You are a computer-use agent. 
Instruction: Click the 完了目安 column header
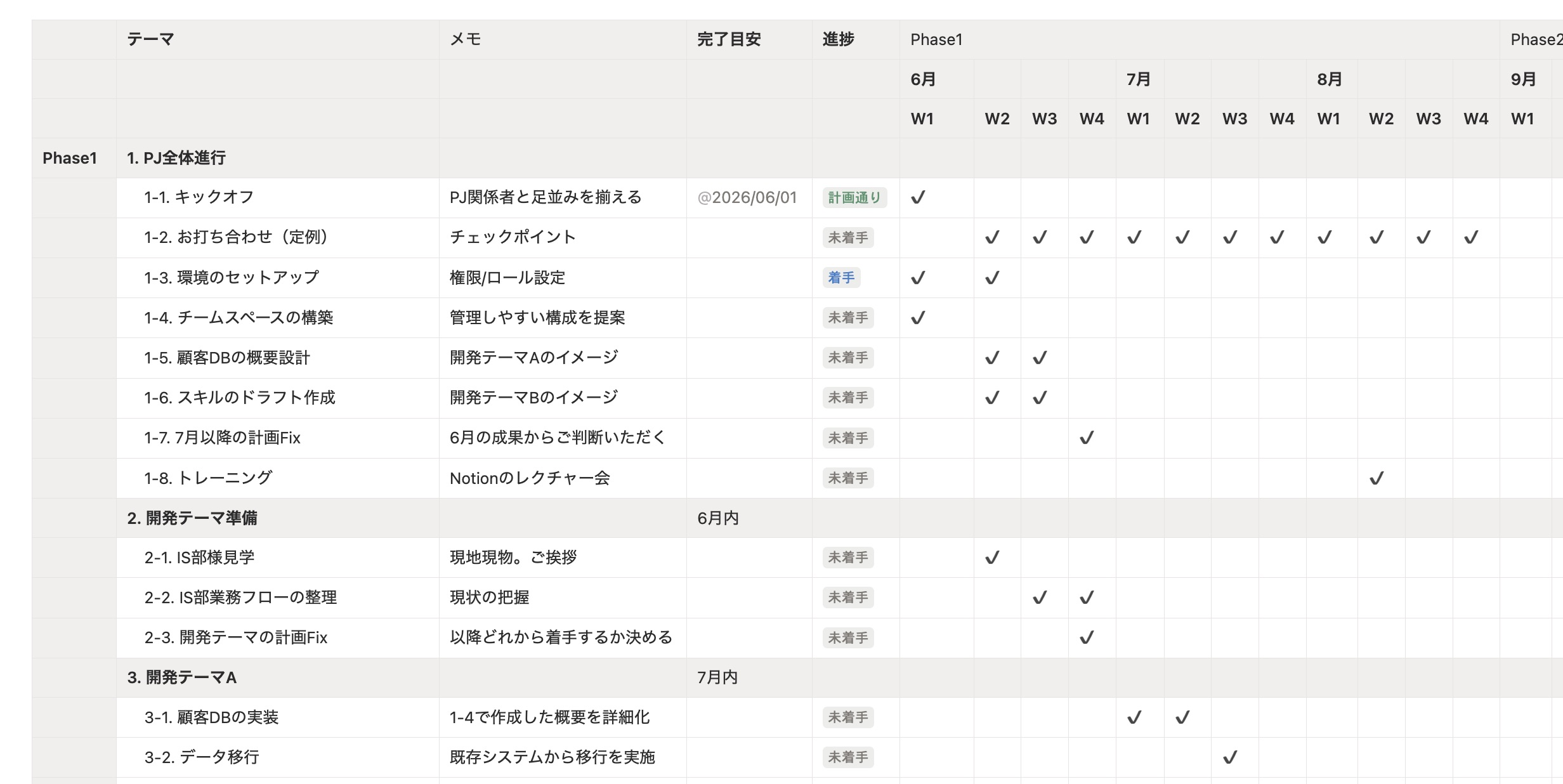(749, 39)
